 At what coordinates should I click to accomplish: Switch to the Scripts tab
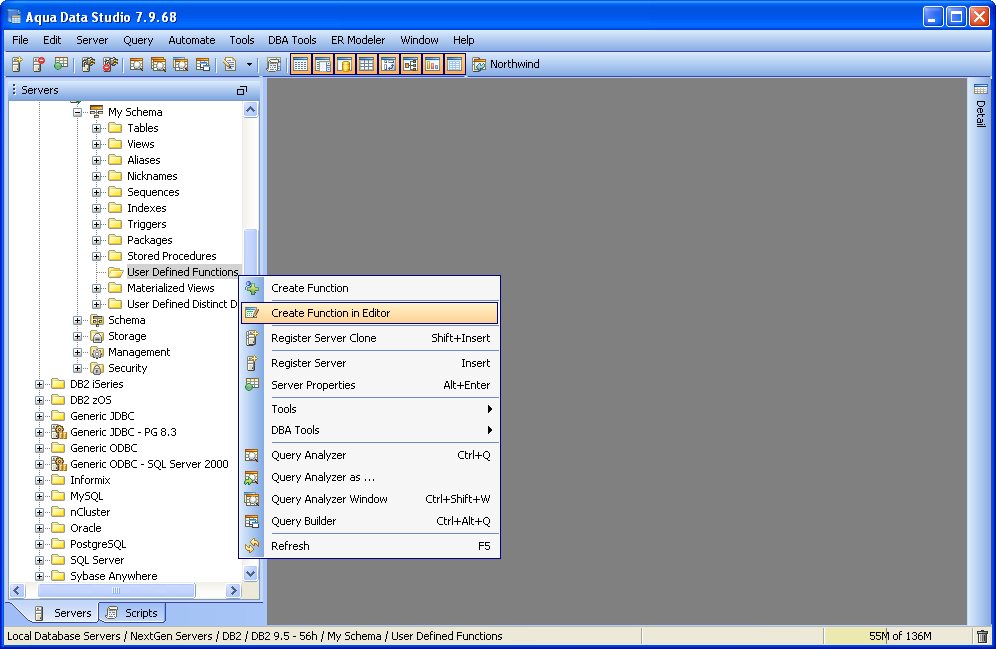point(132,613)
